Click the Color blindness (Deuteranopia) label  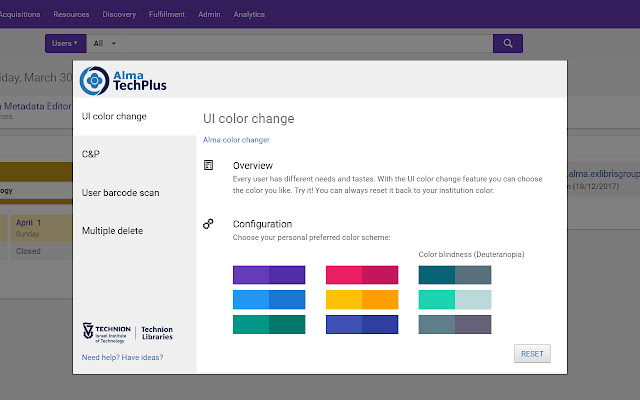coord(471,254)
